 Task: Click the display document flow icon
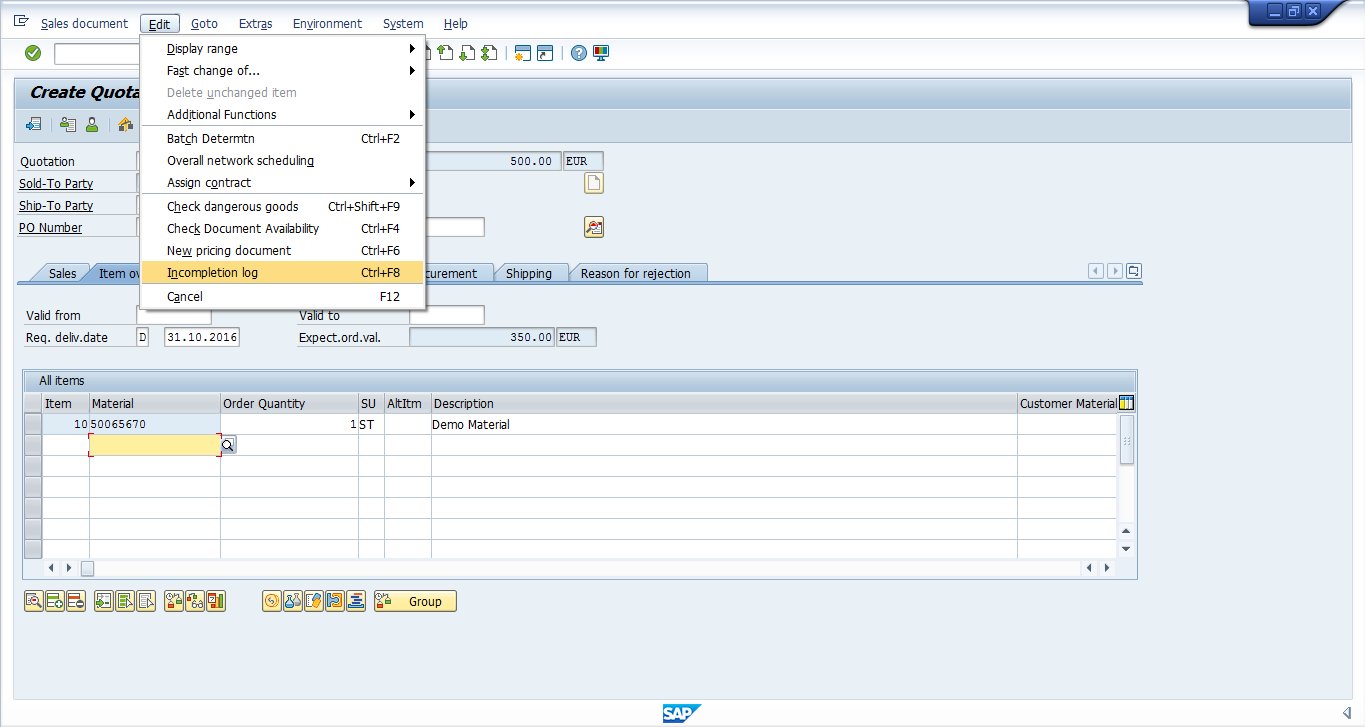[34, 125]
